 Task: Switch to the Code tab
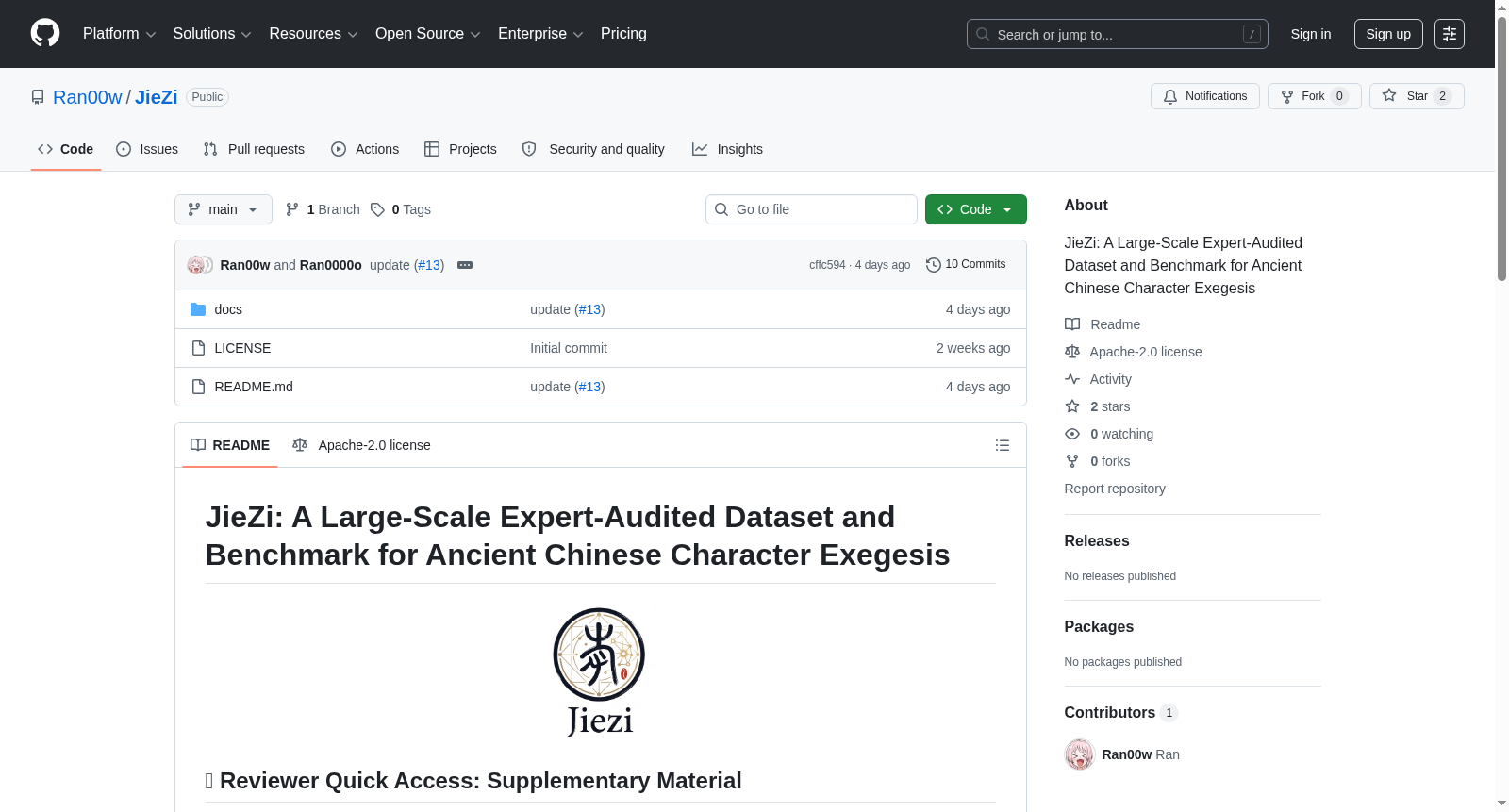click(x=66, y=149)
